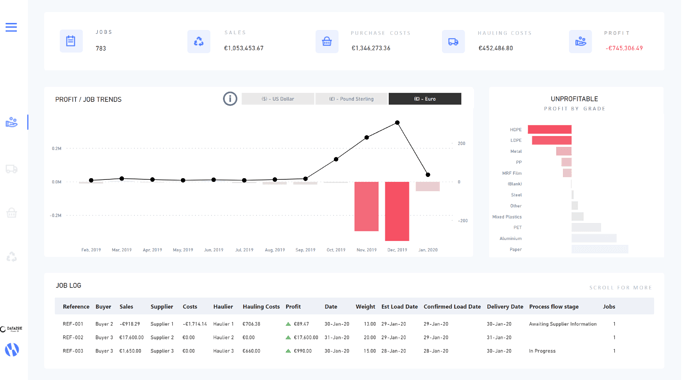
Task: Click green profit arrow for REF-001
Action: pos(288,324)
